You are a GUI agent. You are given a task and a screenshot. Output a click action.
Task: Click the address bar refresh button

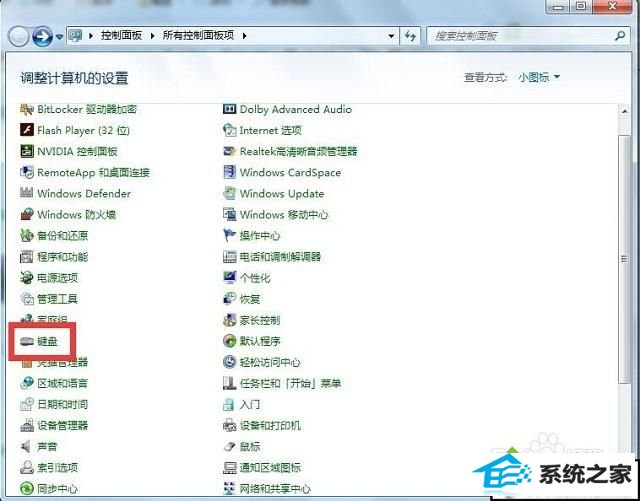(x=410, y=36)
